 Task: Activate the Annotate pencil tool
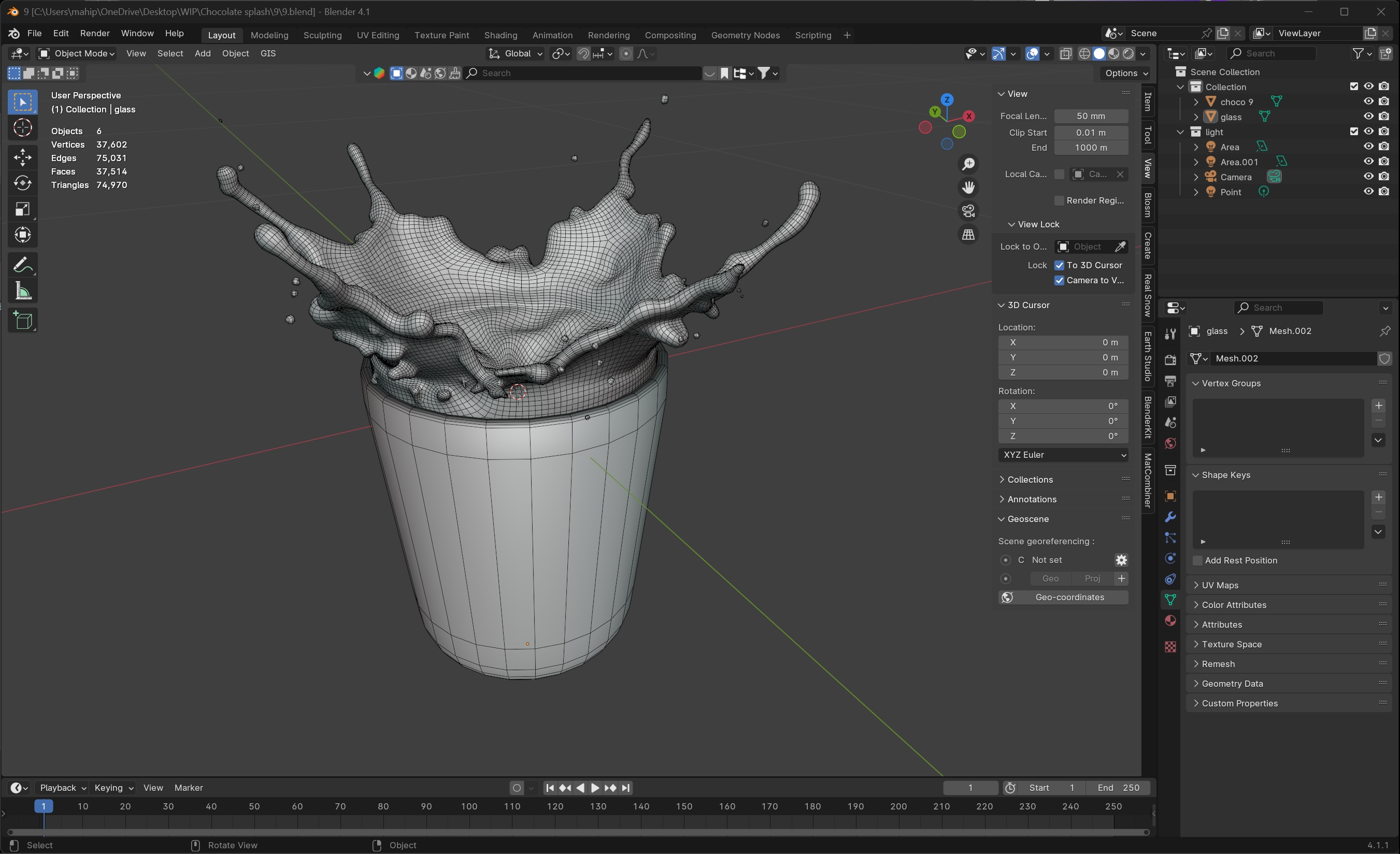pyautogui.click(x=23, y=265)
